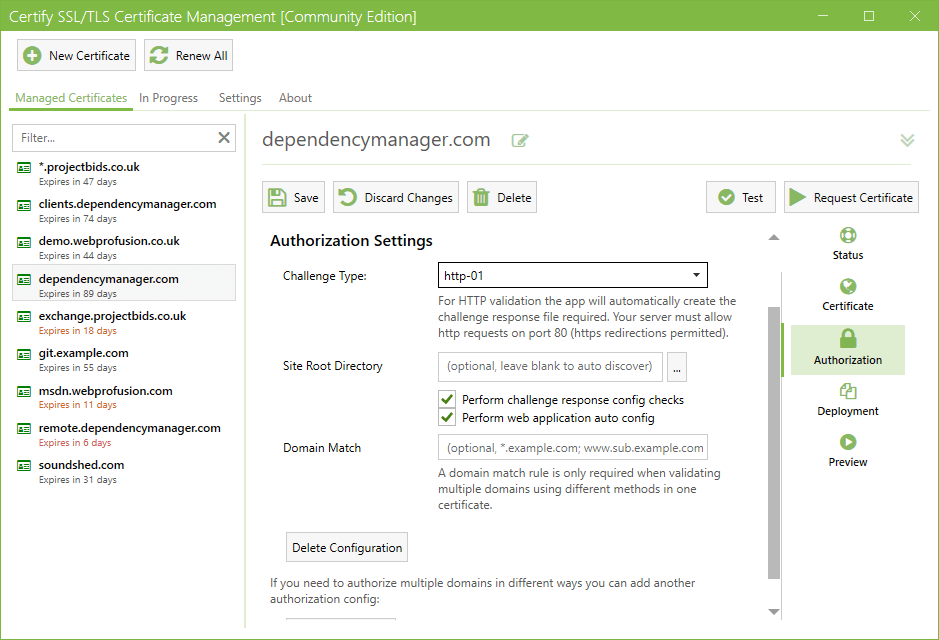Screen dimensions: 939x640
Task: Expand the double chevron at top right
Action: pyautogui.click(x=907, y=141)
